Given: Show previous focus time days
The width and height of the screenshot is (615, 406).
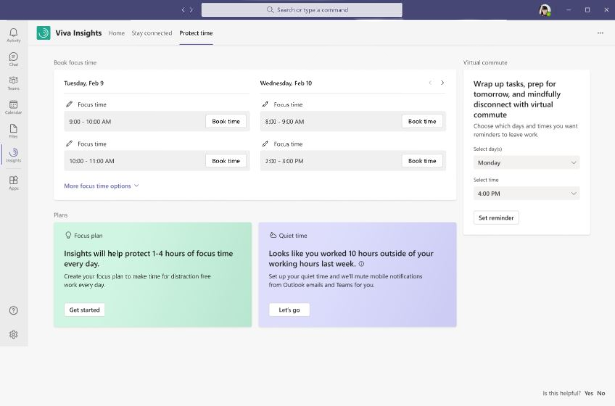Looking at the screenshot, I should pyautogui.click(x=430, y=83).
